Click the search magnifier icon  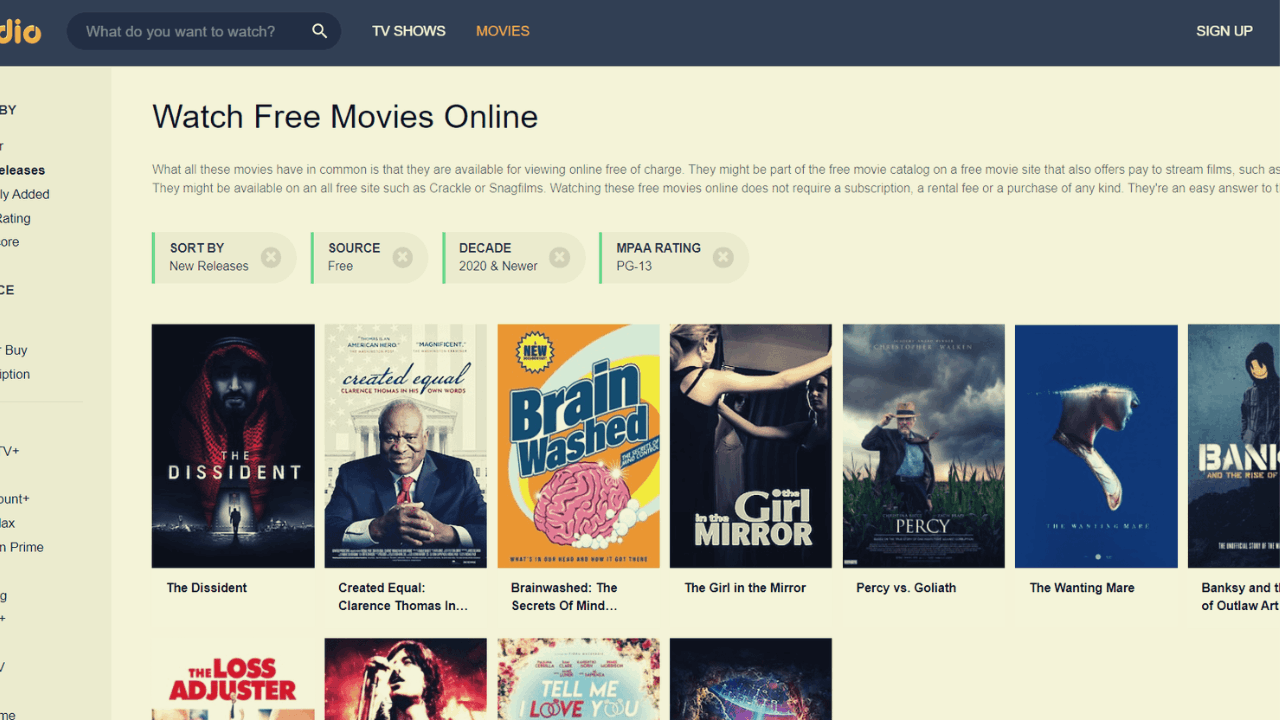[x=319, y=31]
